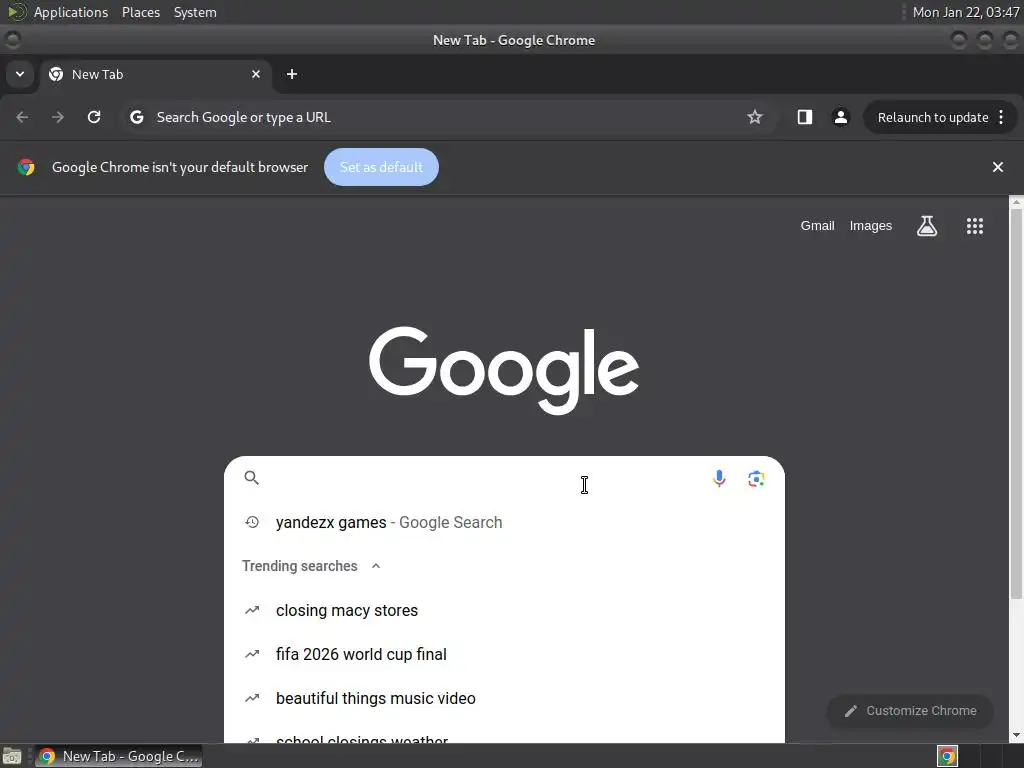Select closing macy stores suggestion
Viewport: 1024px width, 768px height.
504,610
